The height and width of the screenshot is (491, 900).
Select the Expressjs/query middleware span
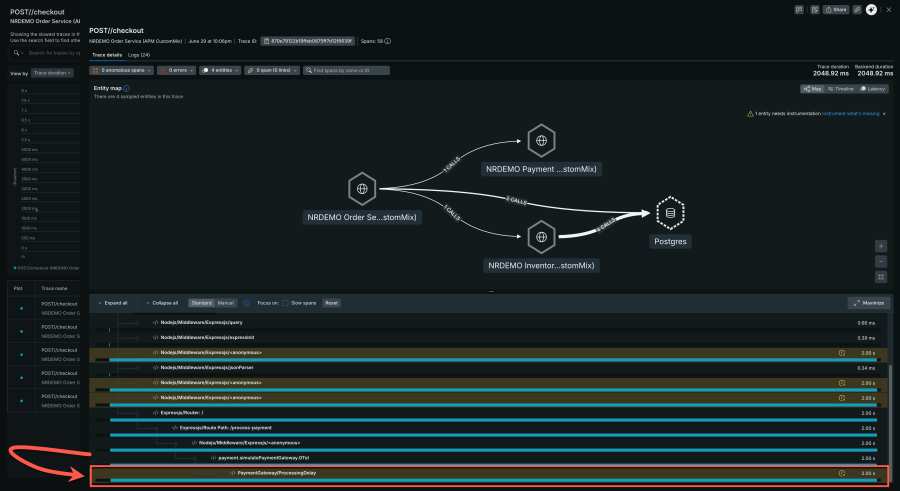click(x=488, y=323)
